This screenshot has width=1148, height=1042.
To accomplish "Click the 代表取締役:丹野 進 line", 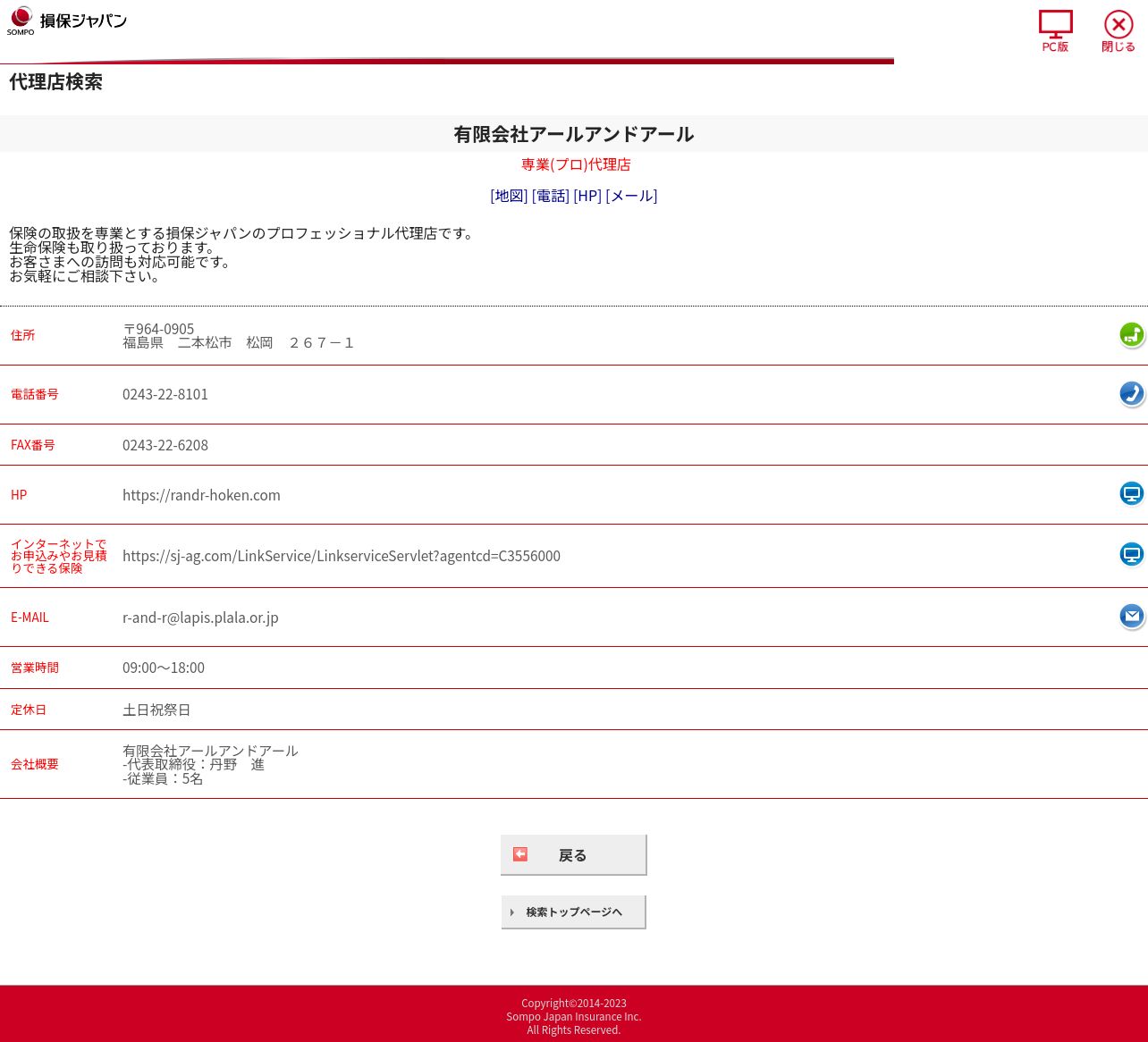I will [x=194, y=765].
